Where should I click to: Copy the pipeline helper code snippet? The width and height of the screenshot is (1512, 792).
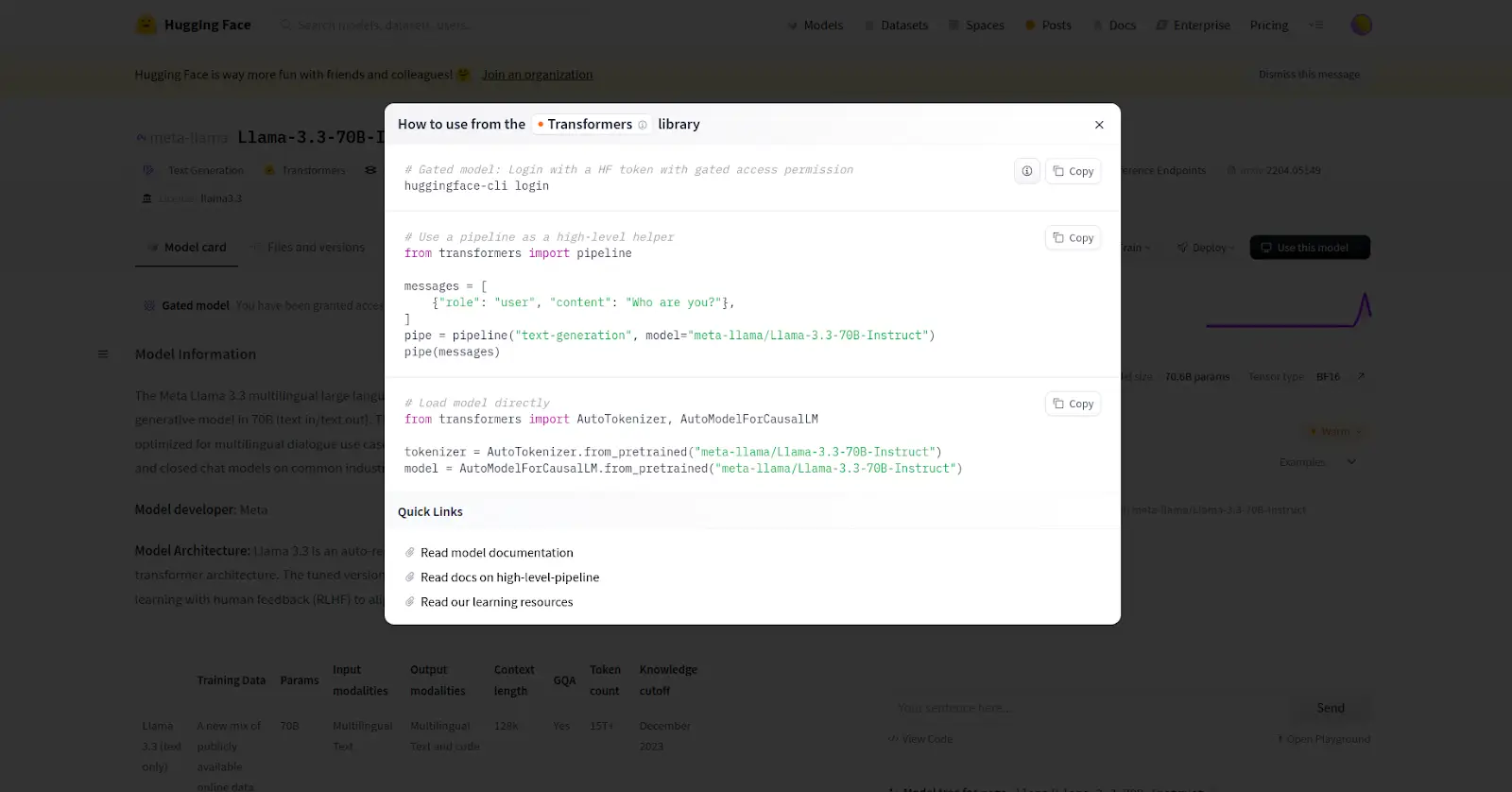click(1074, 238)
